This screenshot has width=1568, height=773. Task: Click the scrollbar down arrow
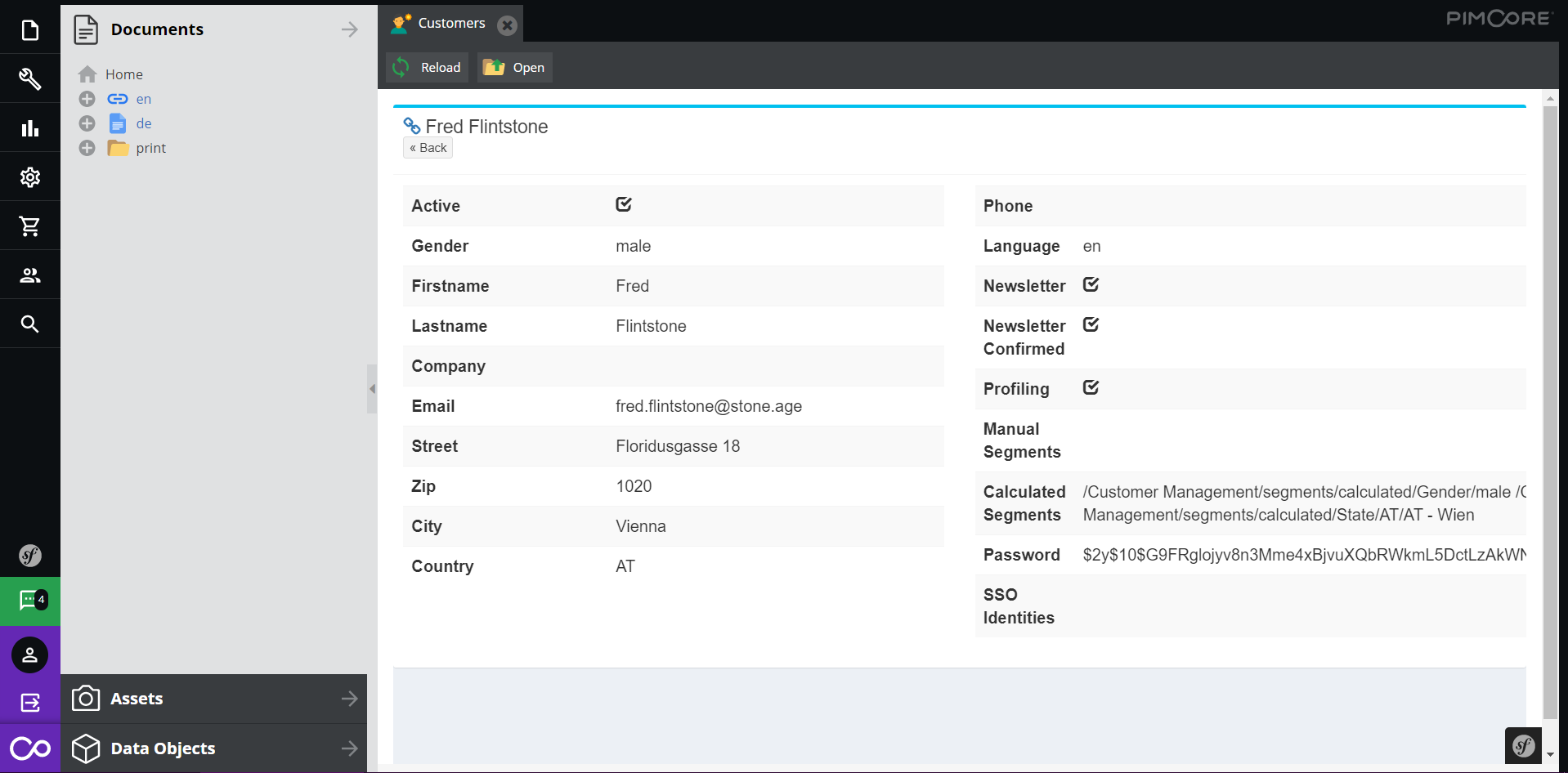click(x=1550, y=755)
